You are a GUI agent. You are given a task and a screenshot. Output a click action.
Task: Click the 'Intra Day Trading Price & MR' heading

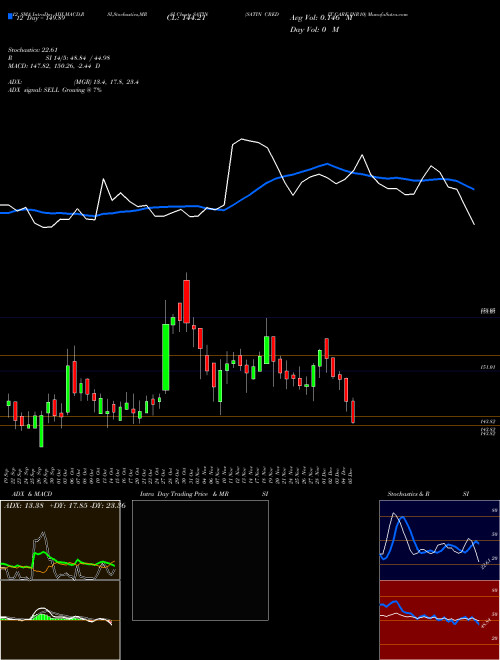[x=184, y=494]
